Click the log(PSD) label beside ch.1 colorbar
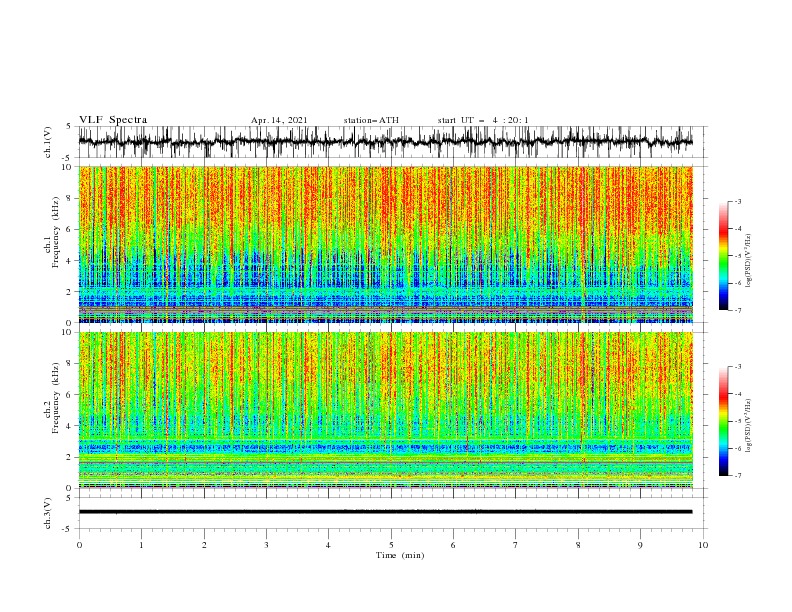 (x=748, y=261)
